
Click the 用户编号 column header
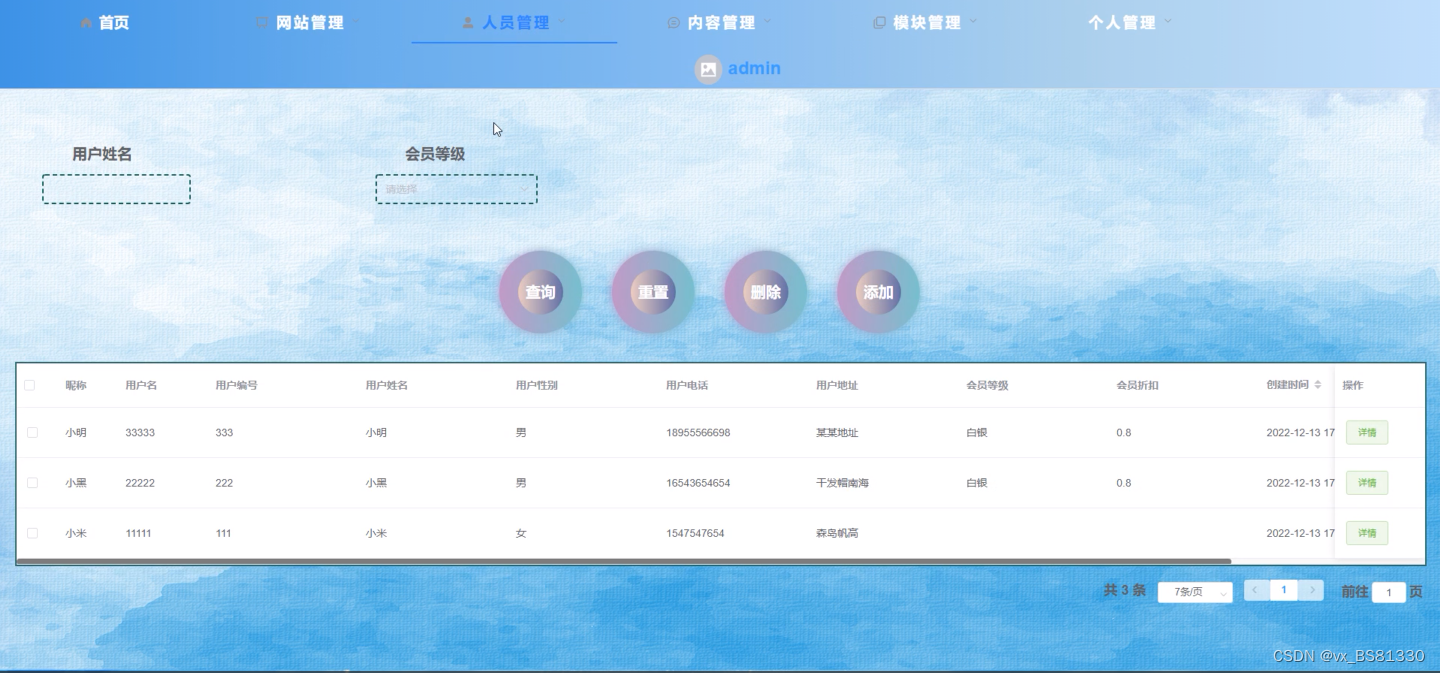[237, 385]
